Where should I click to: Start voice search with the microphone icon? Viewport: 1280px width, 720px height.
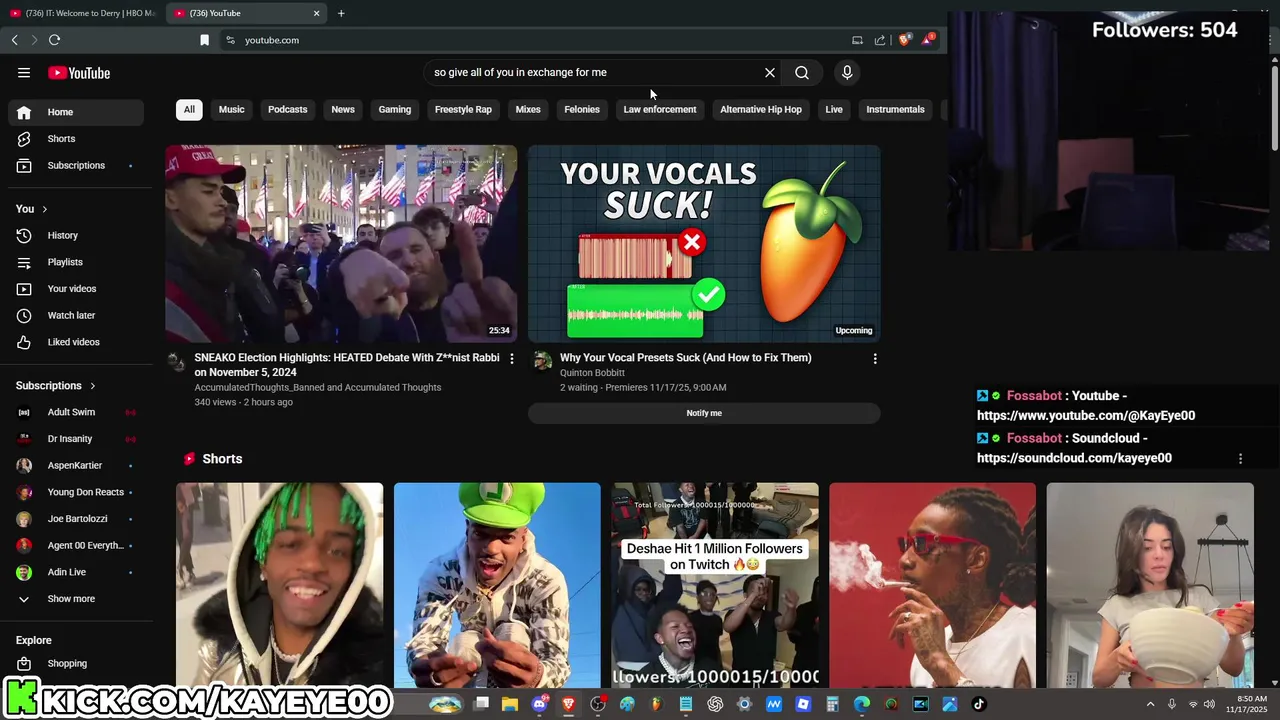(847, 73)
